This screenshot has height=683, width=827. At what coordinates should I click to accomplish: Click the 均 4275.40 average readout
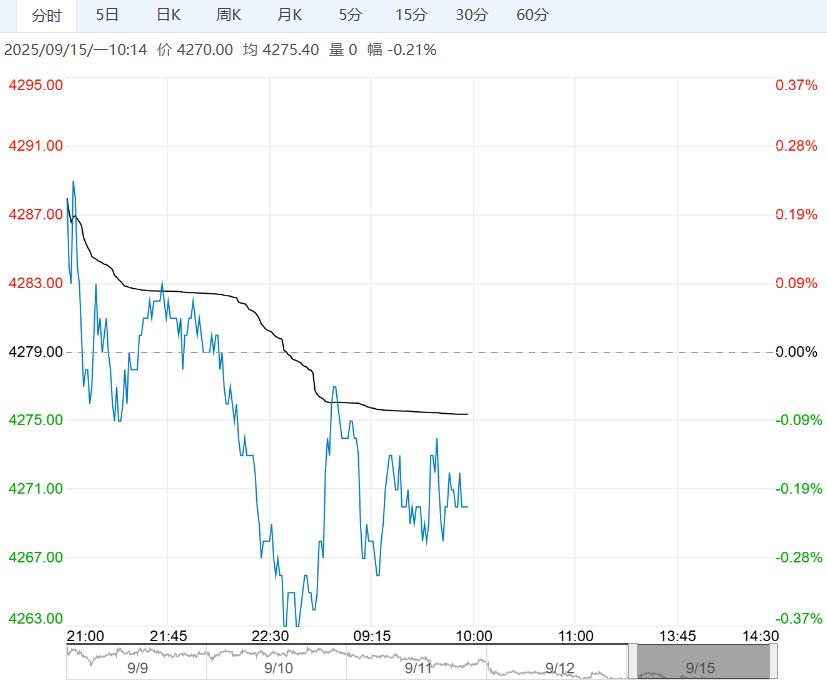click(x=281, y=50)
